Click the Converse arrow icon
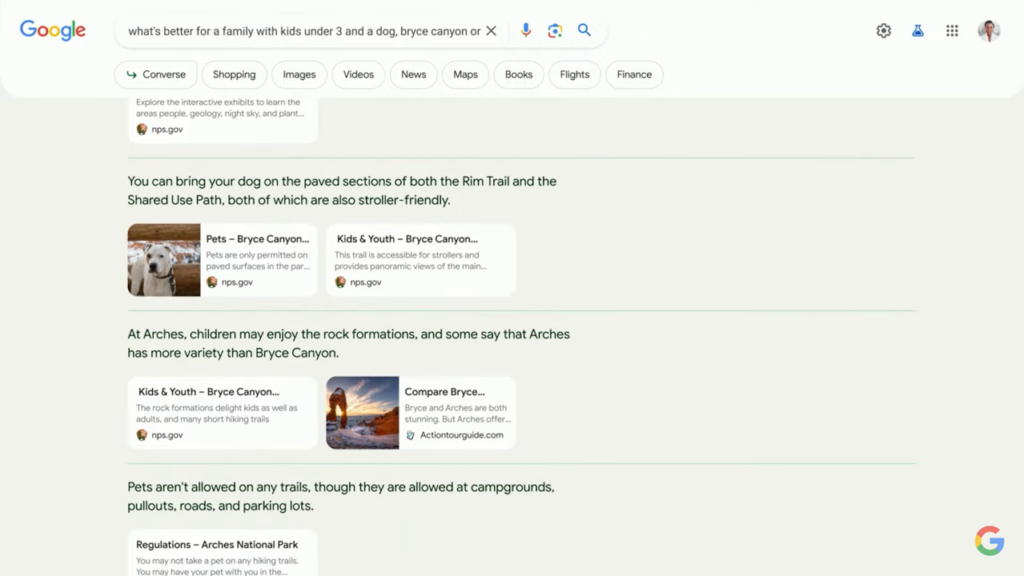Screen dimensions: 1024x576 [x=132, y=74]
